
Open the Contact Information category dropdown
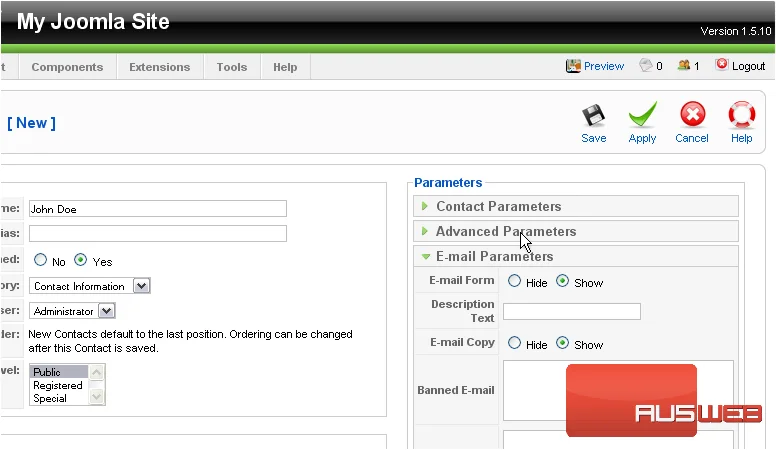click(x=90, y=286)
